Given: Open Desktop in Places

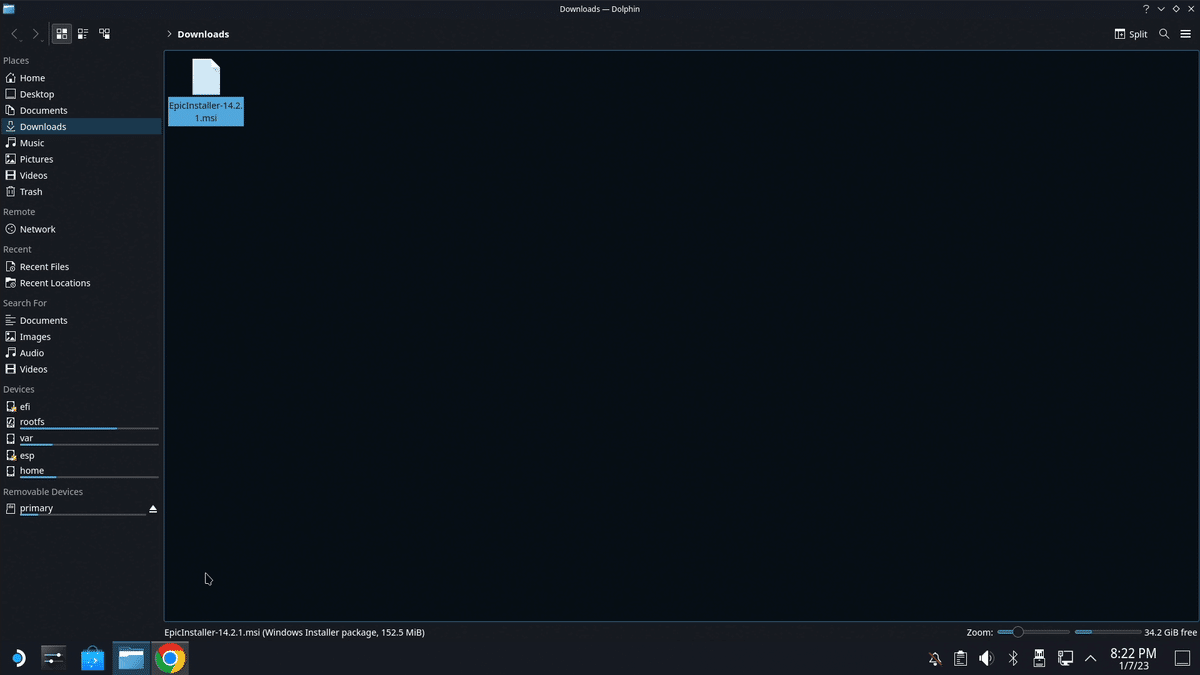Looking at the screenshot, I should (x=80, y=94).
